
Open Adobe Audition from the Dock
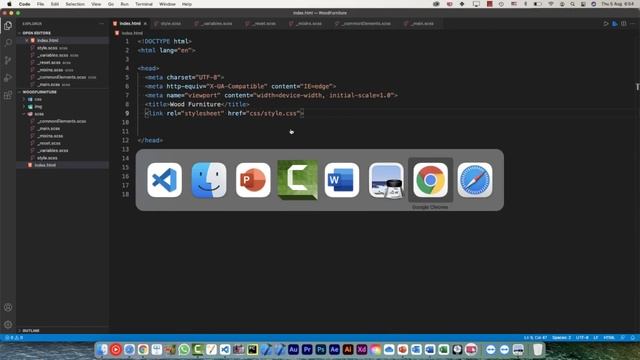[x=293, y=349]
